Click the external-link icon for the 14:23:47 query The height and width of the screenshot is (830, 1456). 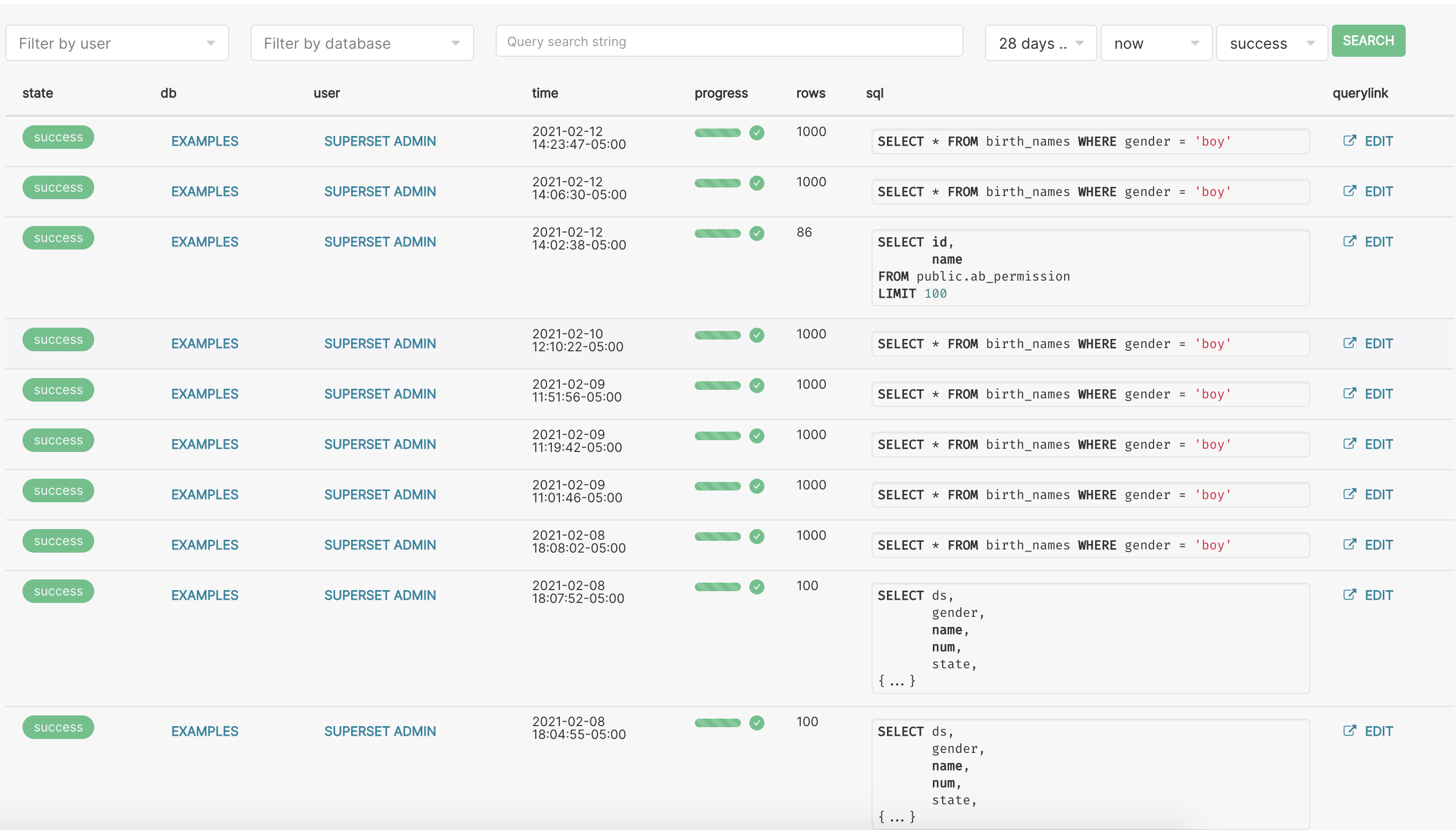click(1349, 140)
